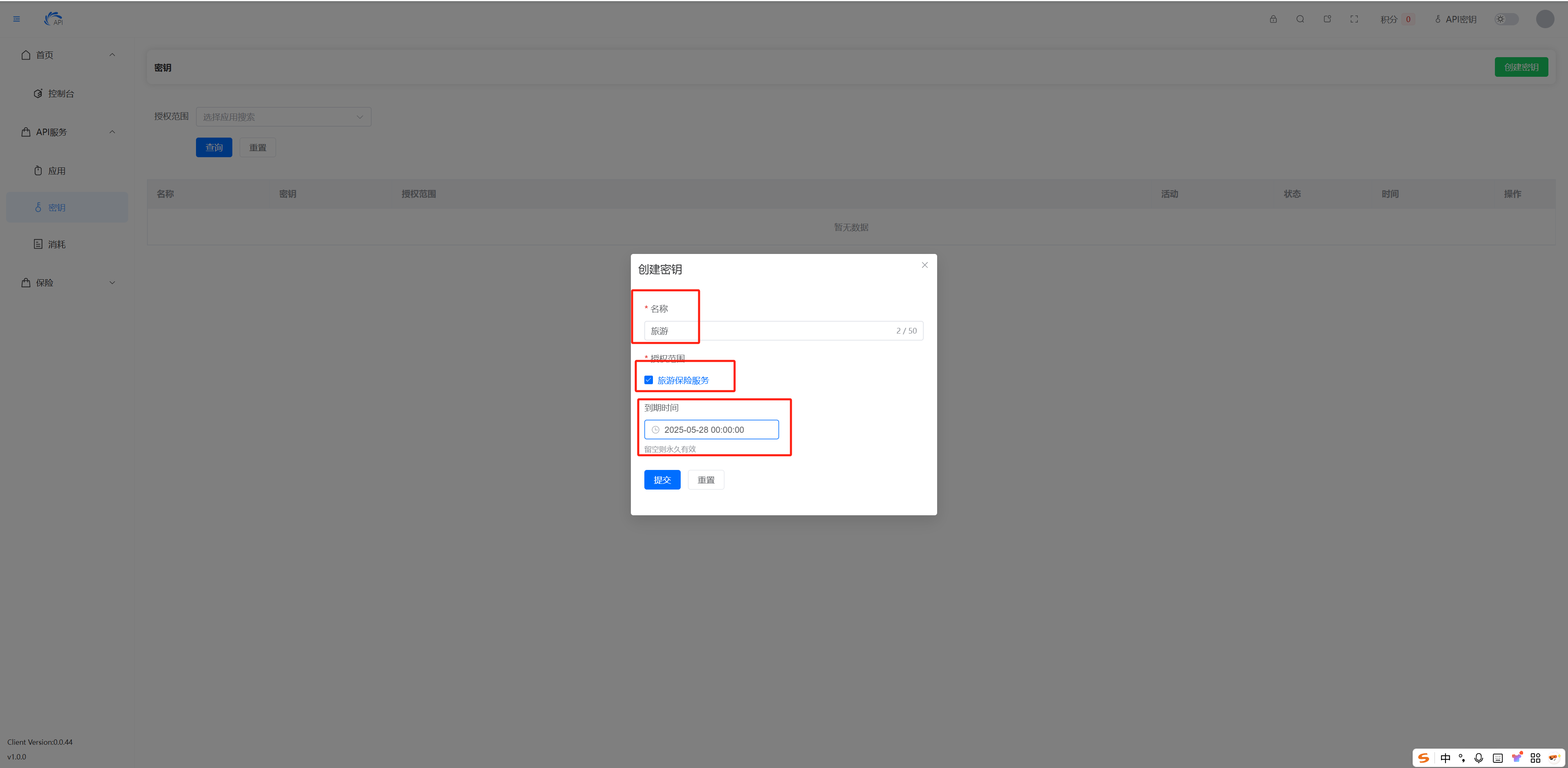
Task: Toggle the light/dark theme switch
Action: tap(1506, 19)
